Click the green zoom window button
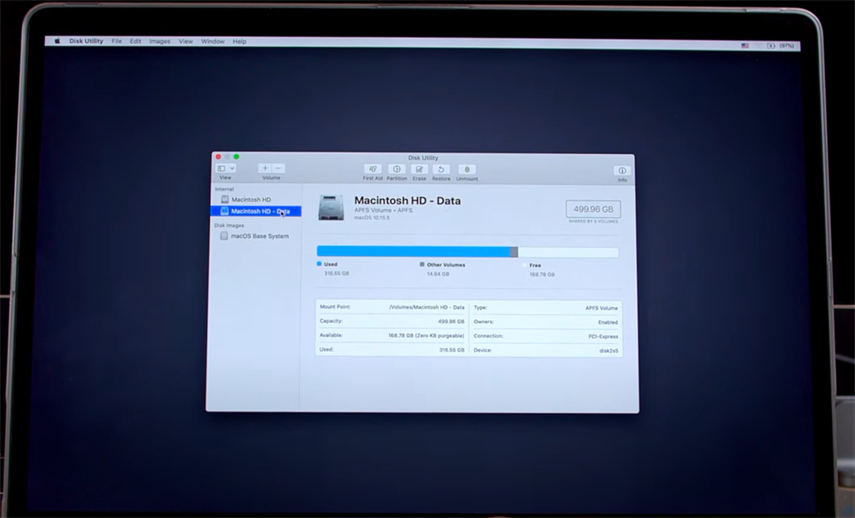The height and width of the screenshot is (518, 855). [x=236, y=157]
